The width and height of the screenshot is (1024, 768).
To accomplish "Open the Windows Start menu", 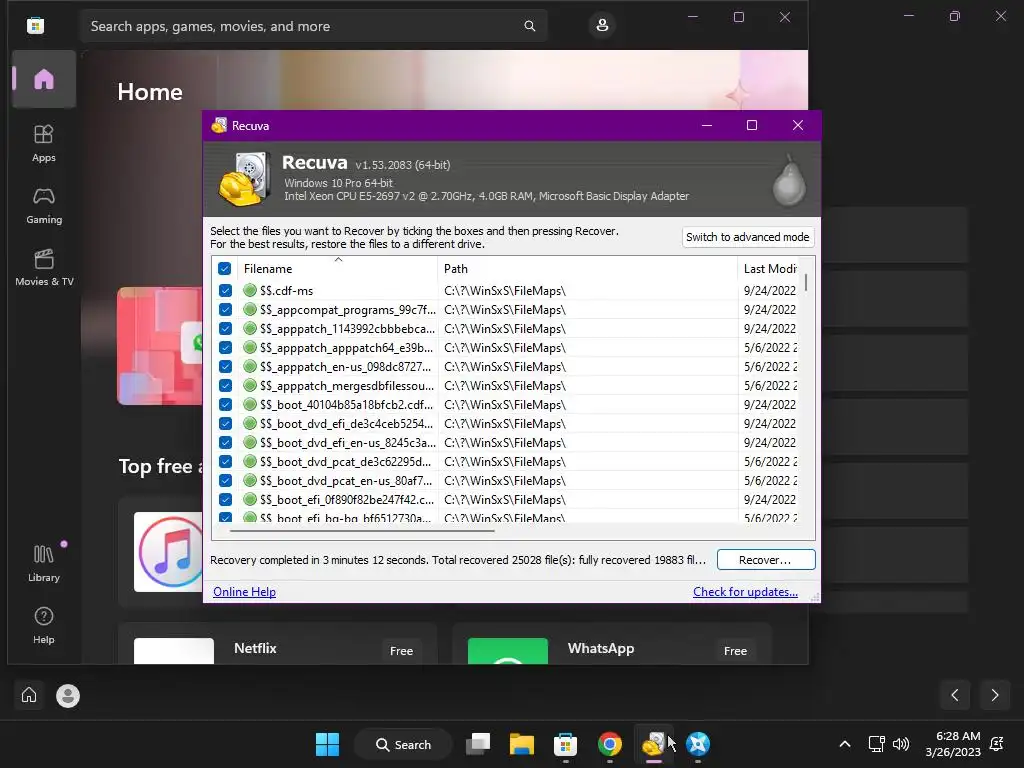I will (327, 744).
